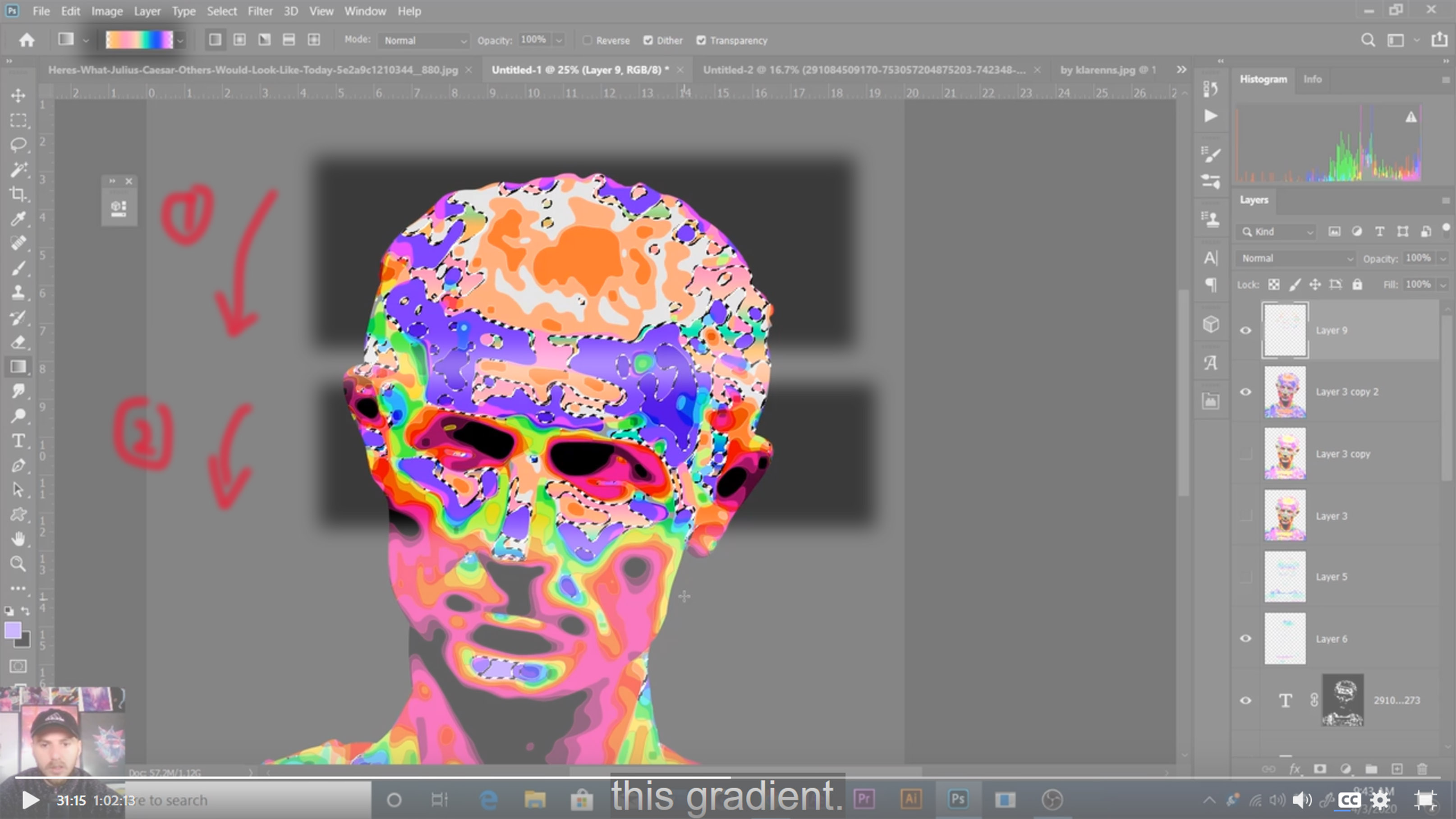
Task: Select the Crop tool
Action: click(x=18, y=194)
